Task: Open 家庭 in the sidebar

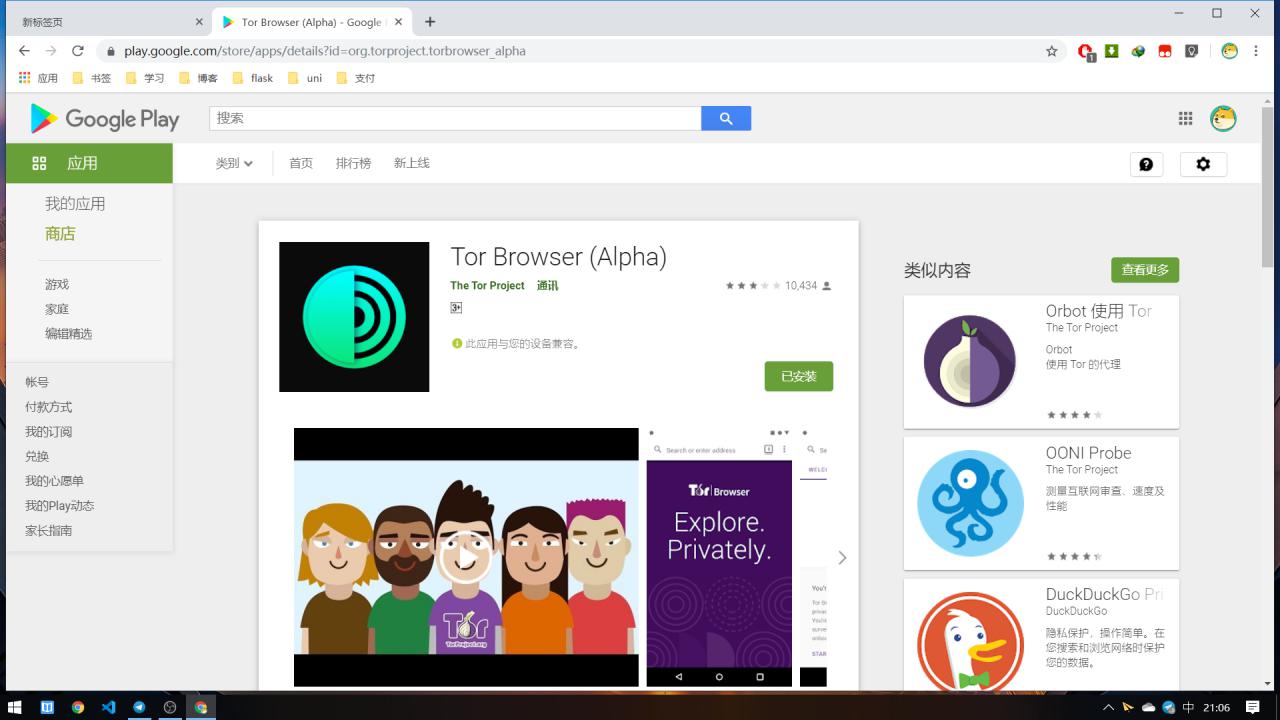Action: (57, 309)
